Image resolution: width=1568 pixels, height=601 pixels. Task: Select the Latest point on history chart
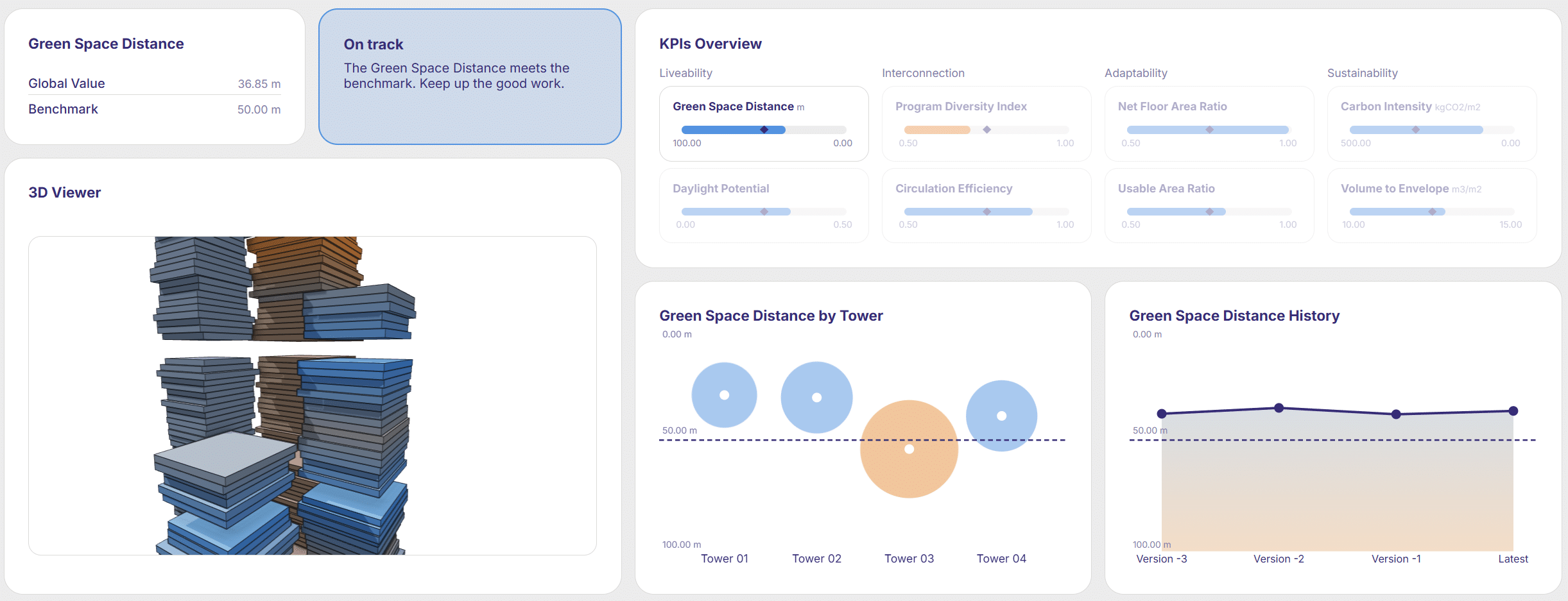pyautogui.click(x=1513, y=411)
